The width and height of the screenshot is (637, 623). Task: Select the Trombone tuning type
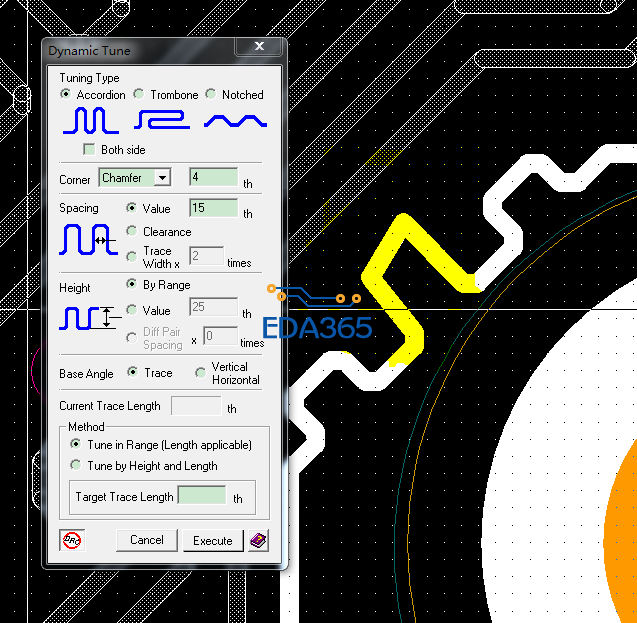(139, 94)
